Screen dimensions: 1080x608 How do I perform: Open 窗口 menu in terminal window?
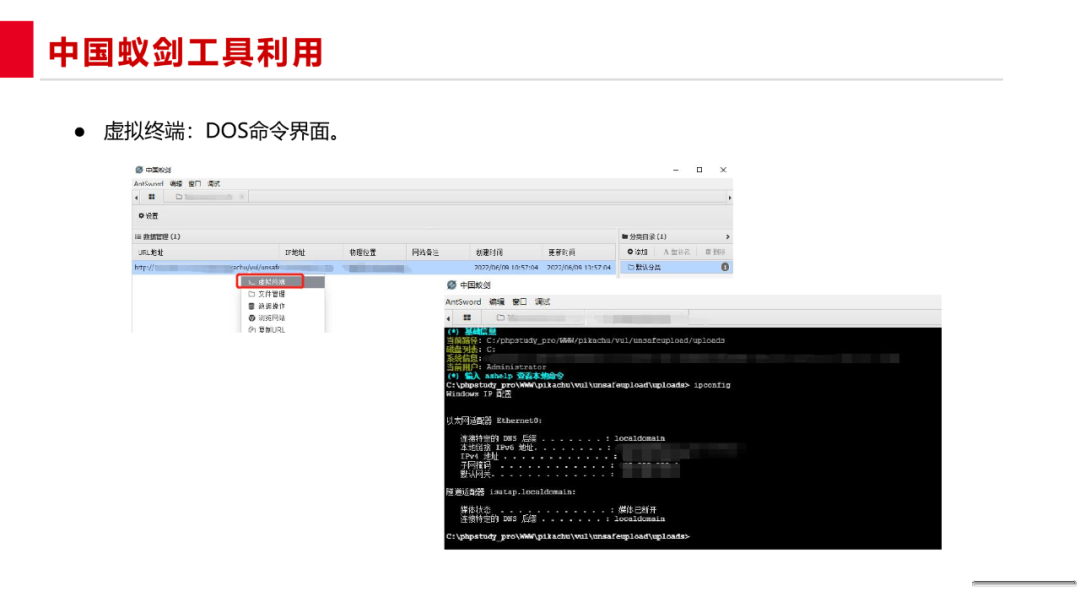[519, 302]
